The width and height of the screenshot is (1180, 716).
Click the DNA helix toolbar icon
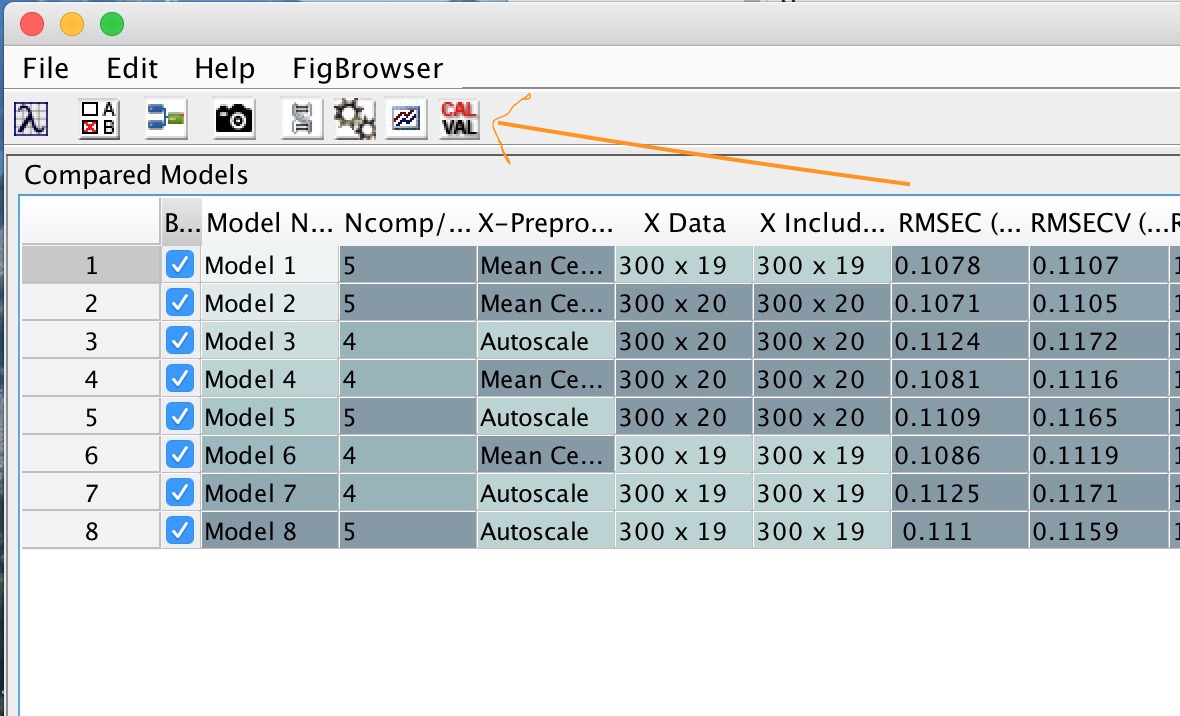300,119
